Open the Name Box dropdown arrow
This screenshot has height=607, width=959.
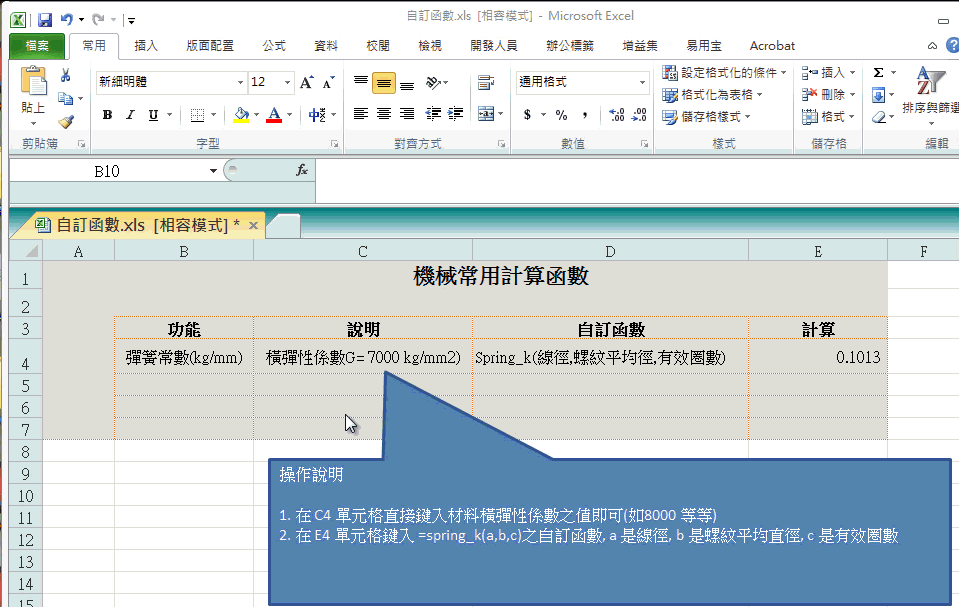click(x=213, y=171)
